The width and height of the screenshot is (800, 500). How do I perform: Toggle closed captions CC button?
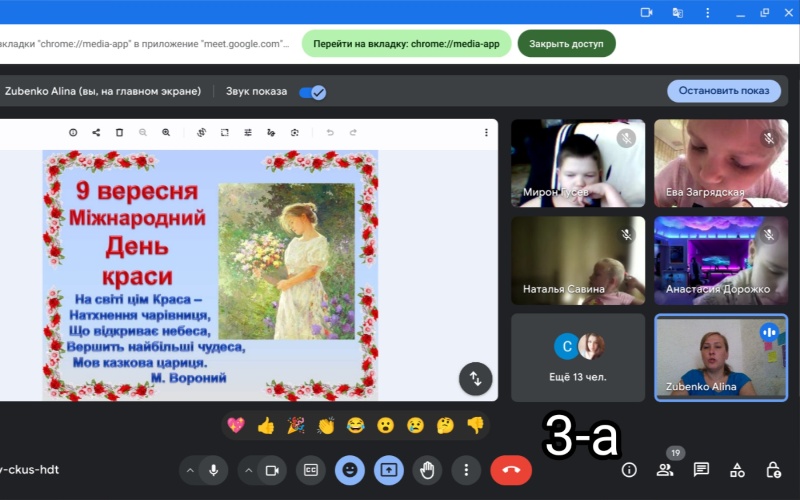[311, 470]
